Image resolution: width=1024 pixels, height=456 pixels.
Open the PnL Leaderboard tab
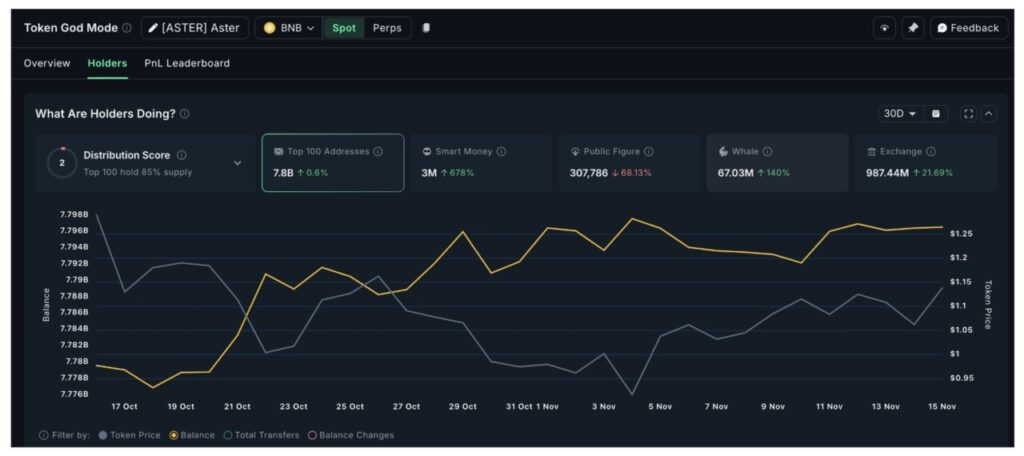[x=187, y=63]
